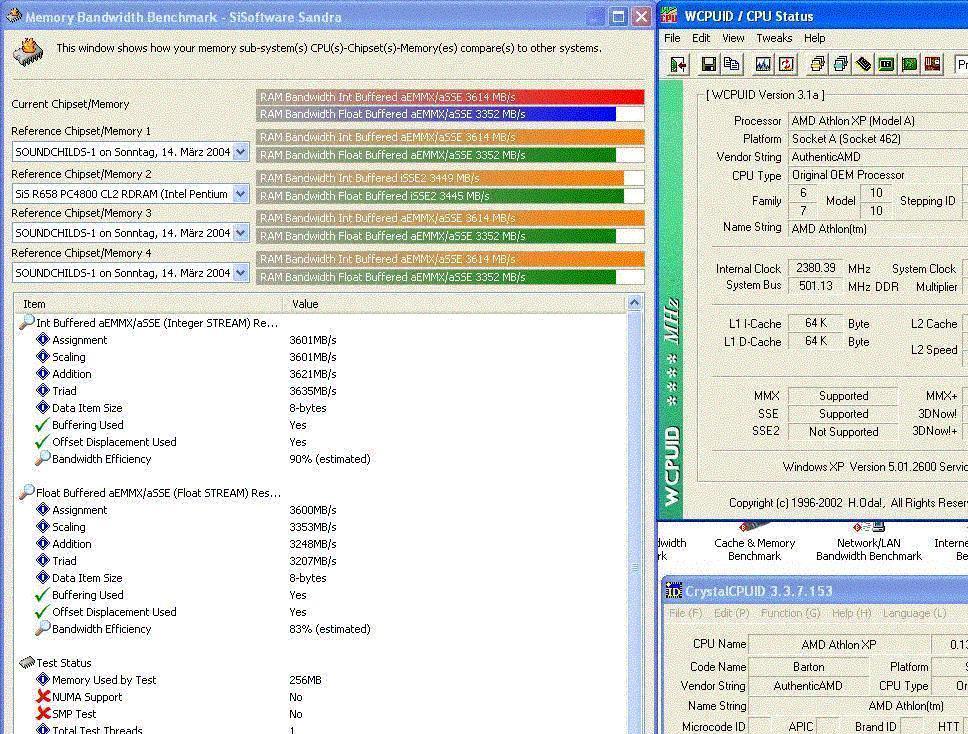Click the results list scroll-up arrow
Screen dimensions: 968x734
(x=634, y=304)
